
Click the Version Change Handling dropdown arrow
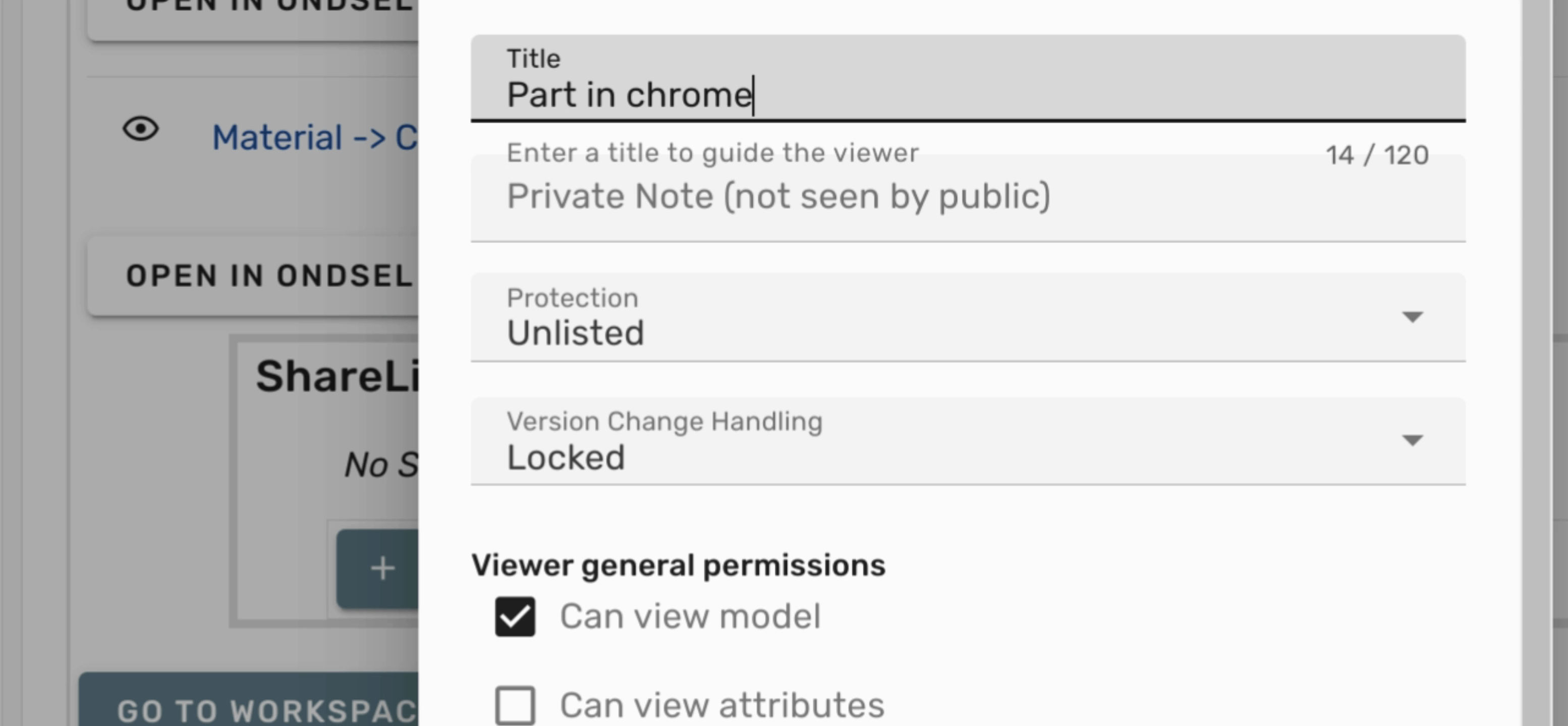(1412, 440)
